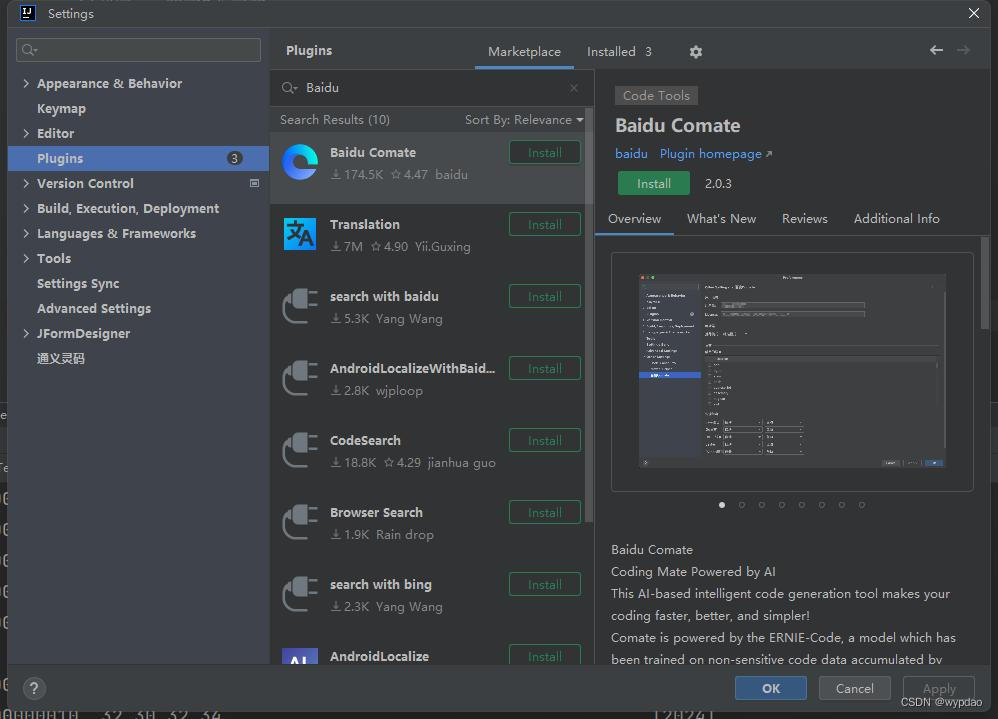
Task: Open the What's New tab
Action: point(721,219)
